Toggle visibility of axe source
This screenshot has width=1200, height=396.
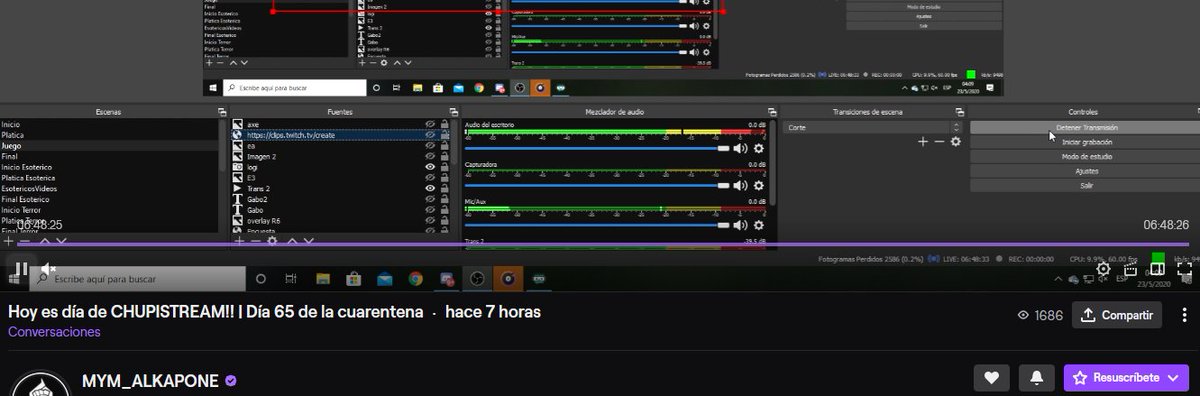(x=430, y=125)
